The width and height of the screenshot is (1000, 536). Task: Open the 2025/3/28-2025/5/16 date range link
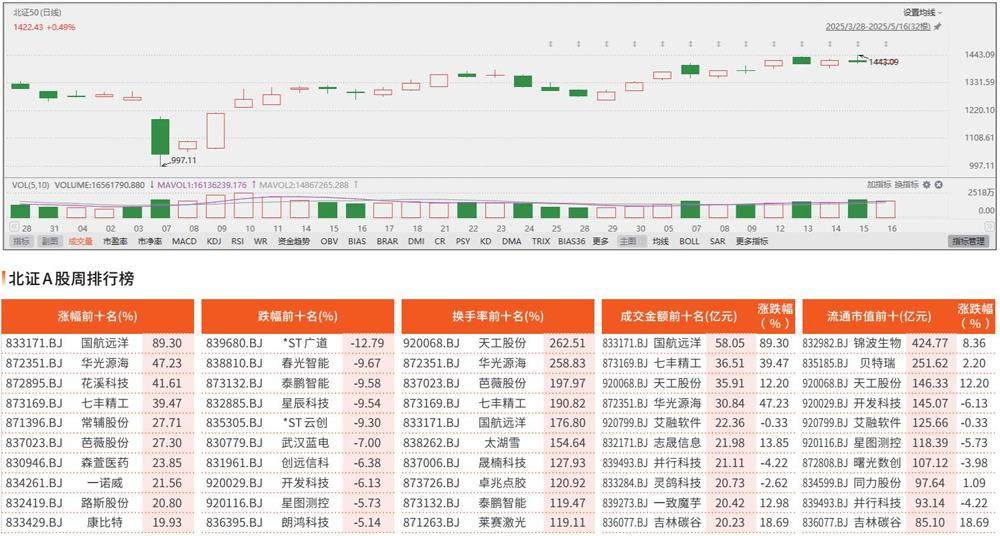(x=878, y=27)
